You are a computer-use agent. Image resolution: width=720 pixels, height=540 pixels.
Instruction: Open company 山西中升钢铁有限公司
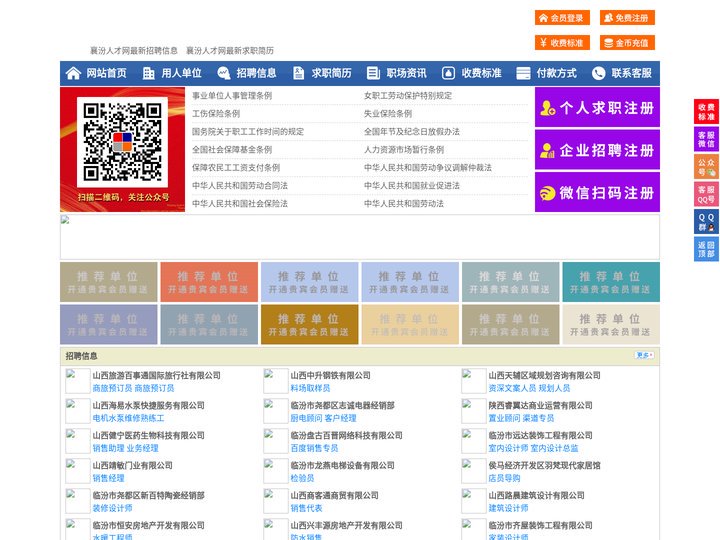pyautogui.click(x=331, y=375)
